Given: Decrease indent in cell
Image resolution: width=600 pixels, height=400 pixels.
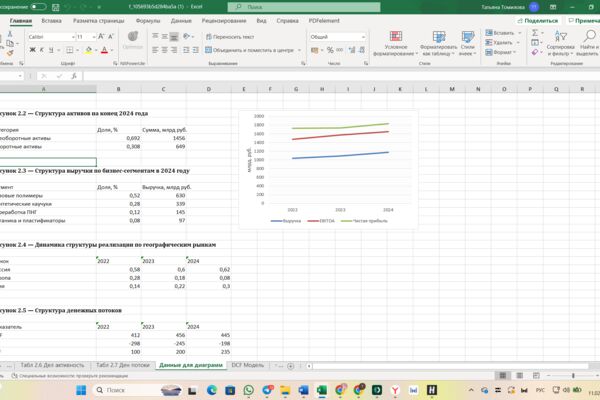Looking at the screenshot, I should pos(186,50).
